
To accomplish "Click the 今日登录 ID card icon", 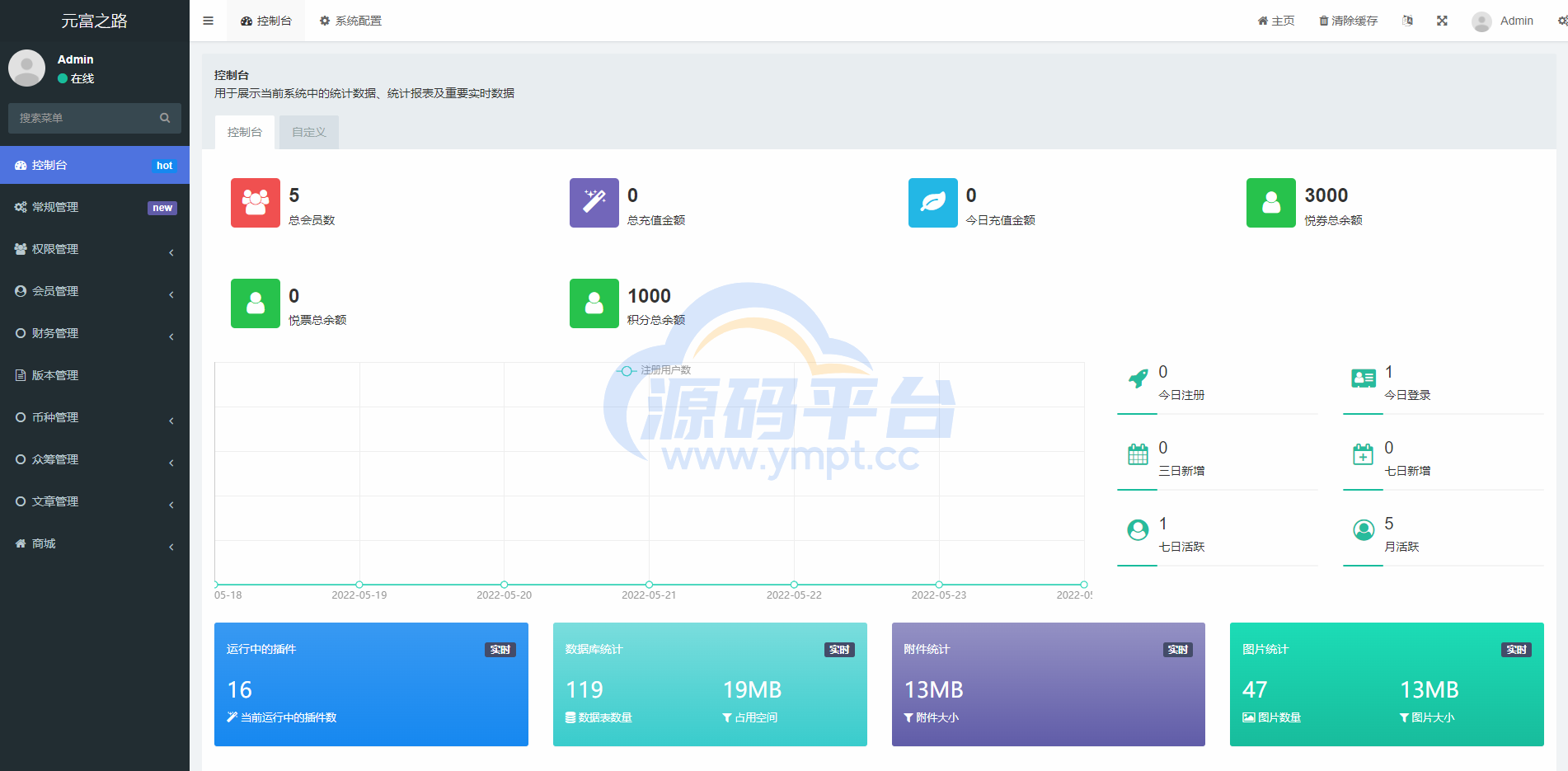I will point(1364,378).
